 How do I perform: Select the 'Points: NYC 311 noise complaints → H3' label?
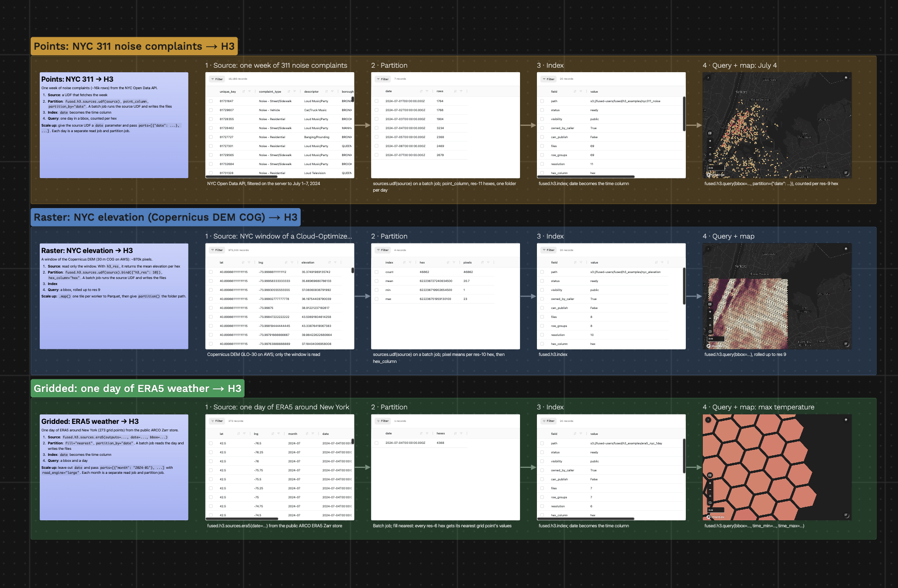[134, 46]
